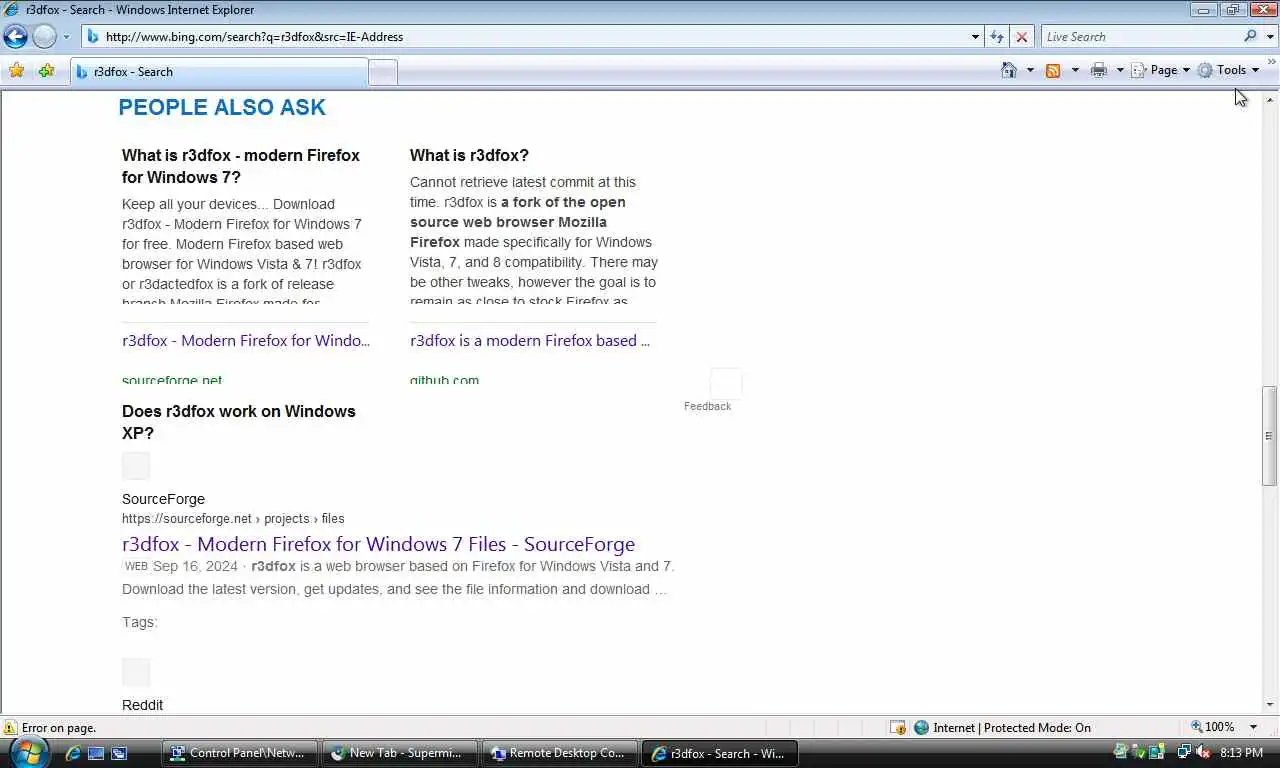Screen dimensions: 1280x768
Task: Go back with the Back arrow button
Action: point(15,37)
